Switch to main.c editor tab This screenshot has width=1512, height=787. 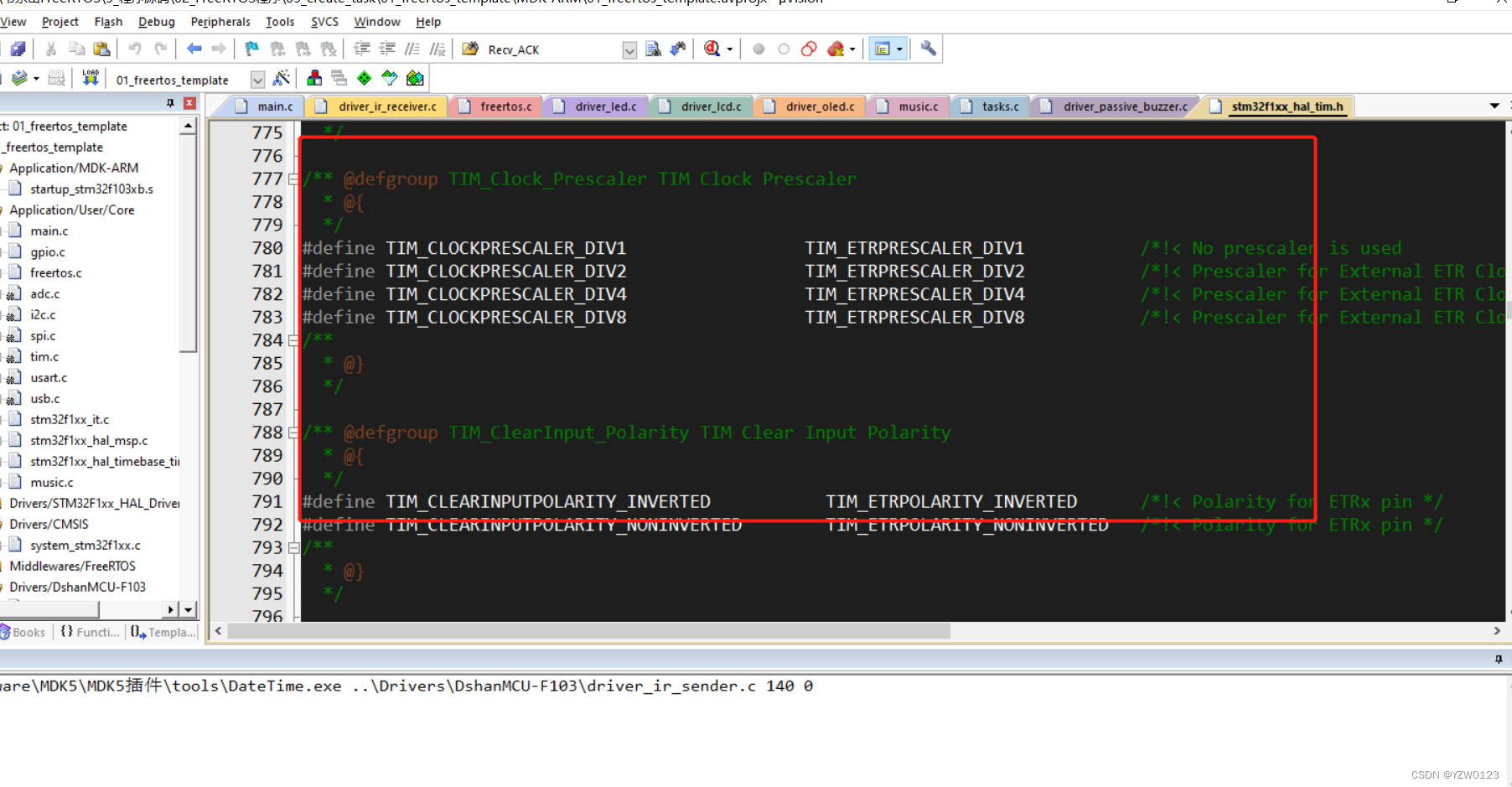[x=264, y=106]
